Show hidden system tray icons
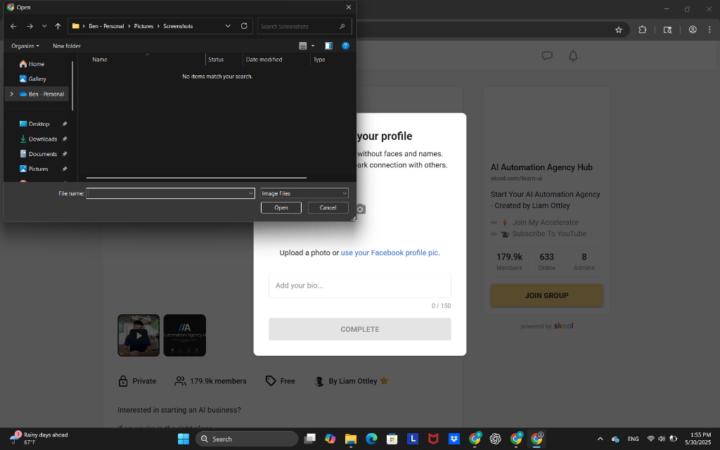 600,439
